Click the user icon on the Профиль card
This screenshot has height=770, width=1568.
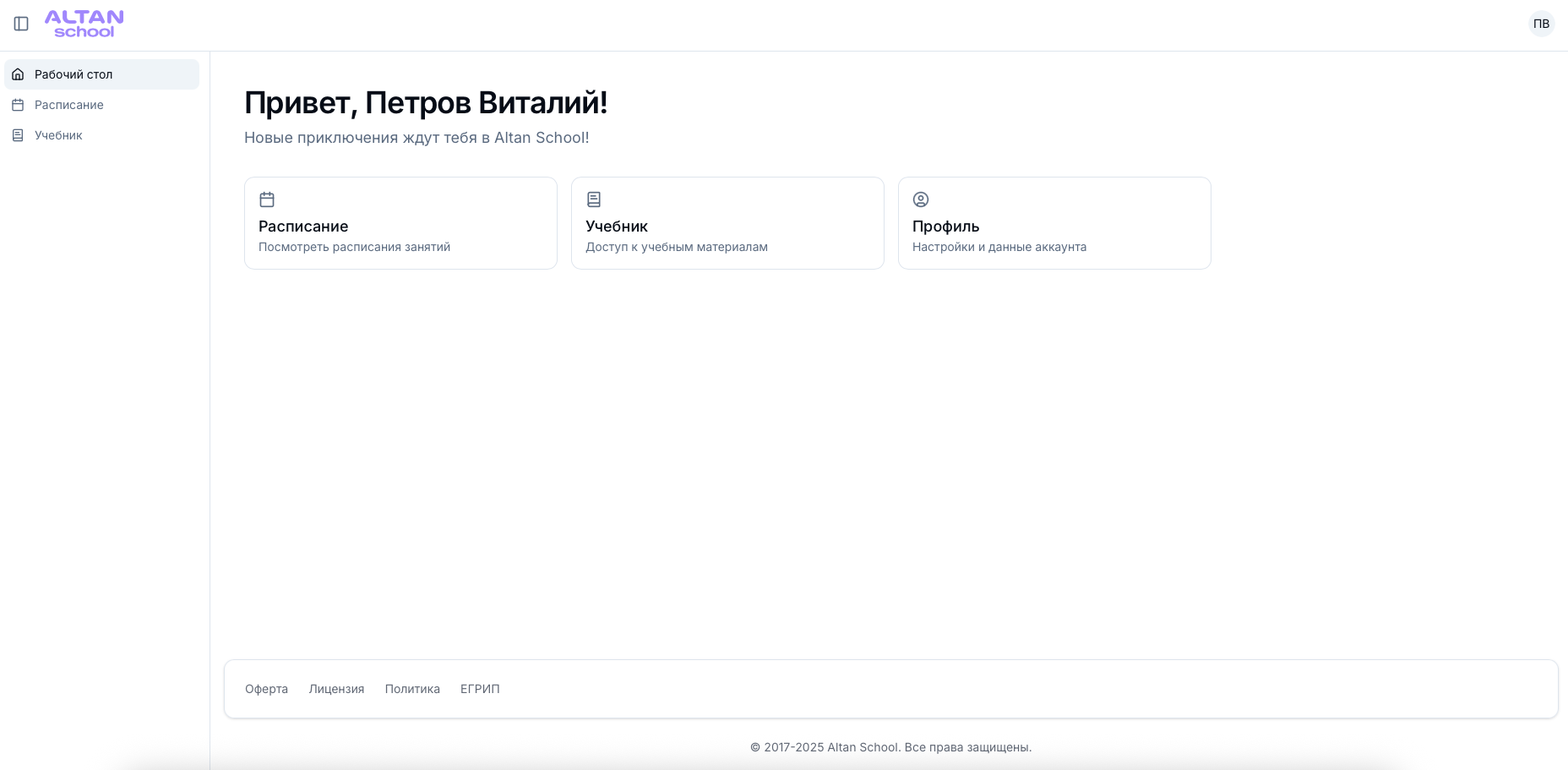pyautogui.click(x=921, y=199)
